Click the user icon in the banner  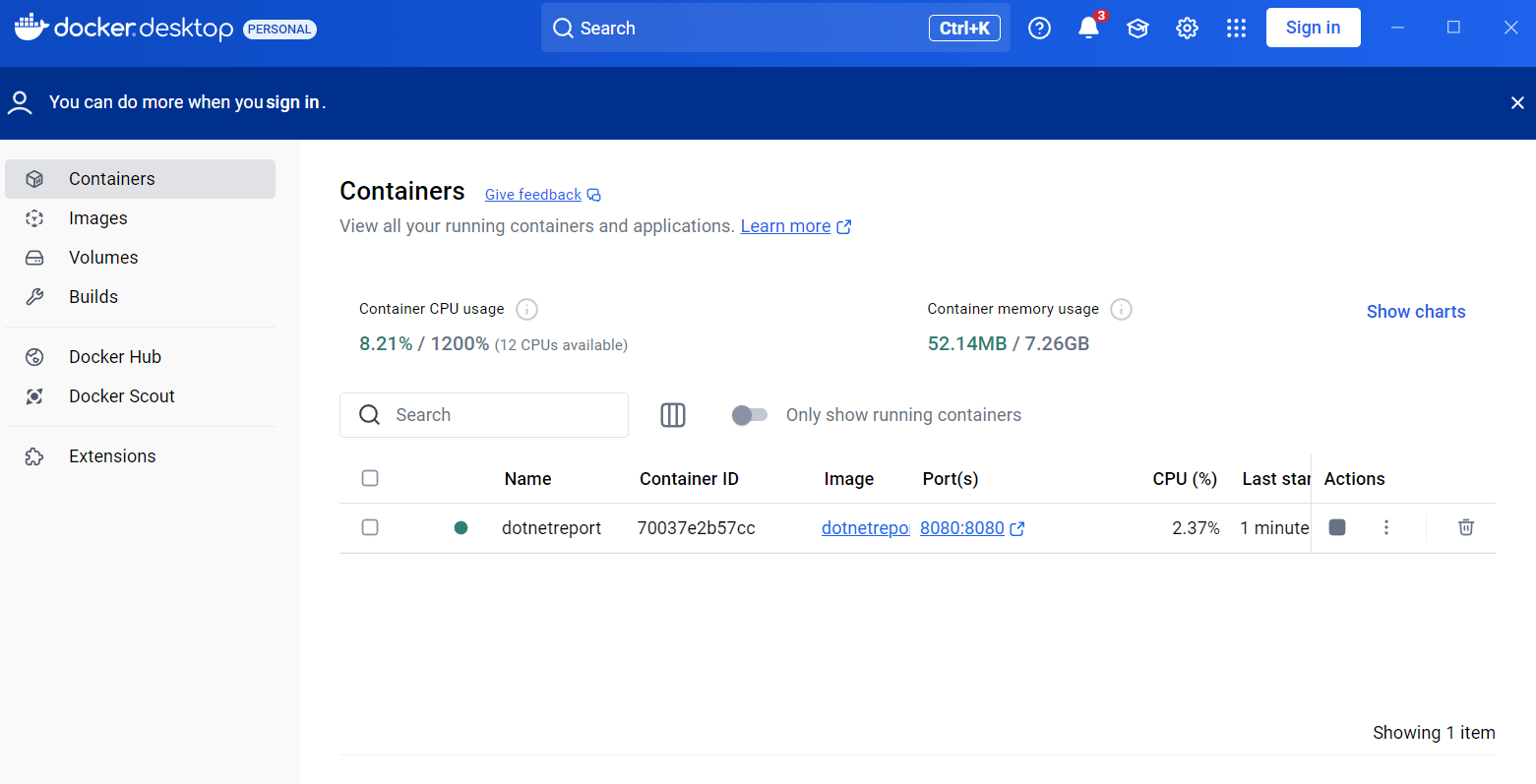click(20, 102)
